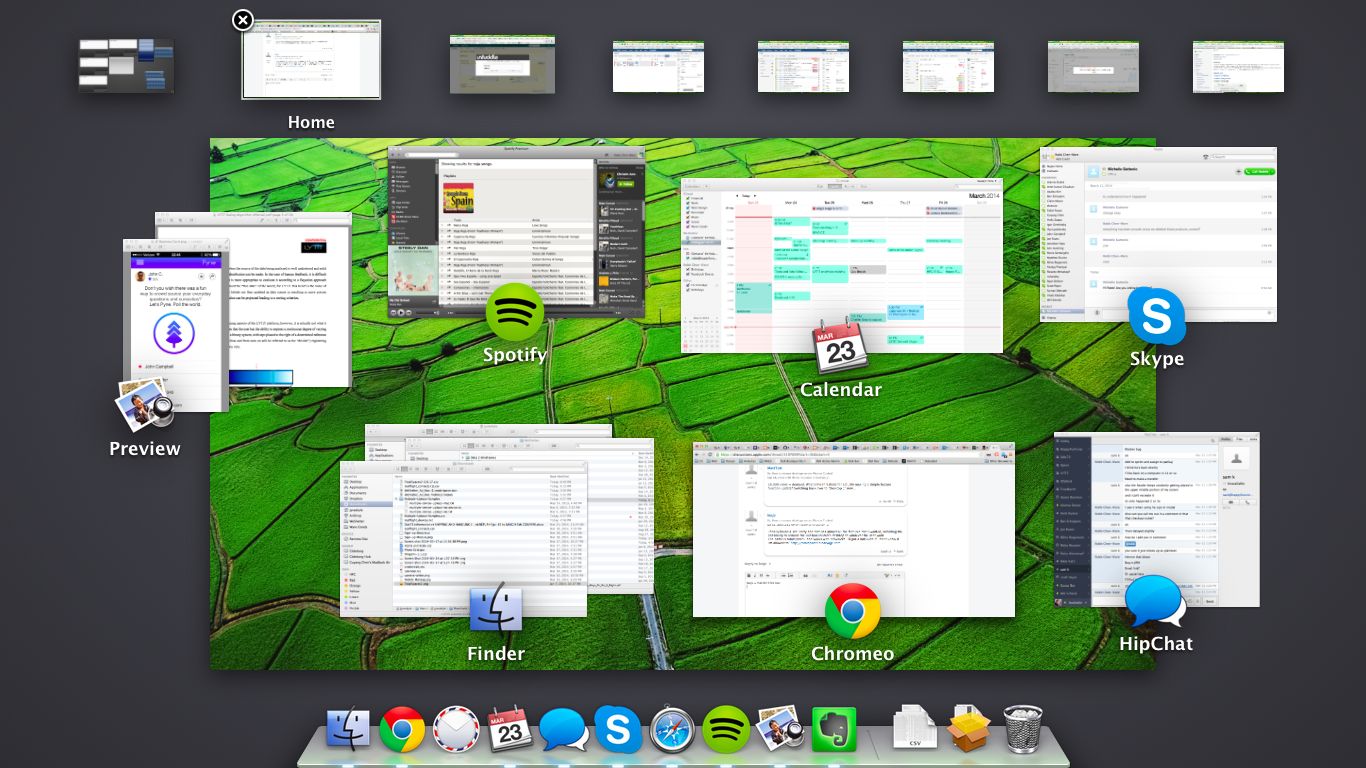The width and height of the screenshot is (1366, 768).
Task: Open the Trash in the Dock
Action: point(1022,729)
